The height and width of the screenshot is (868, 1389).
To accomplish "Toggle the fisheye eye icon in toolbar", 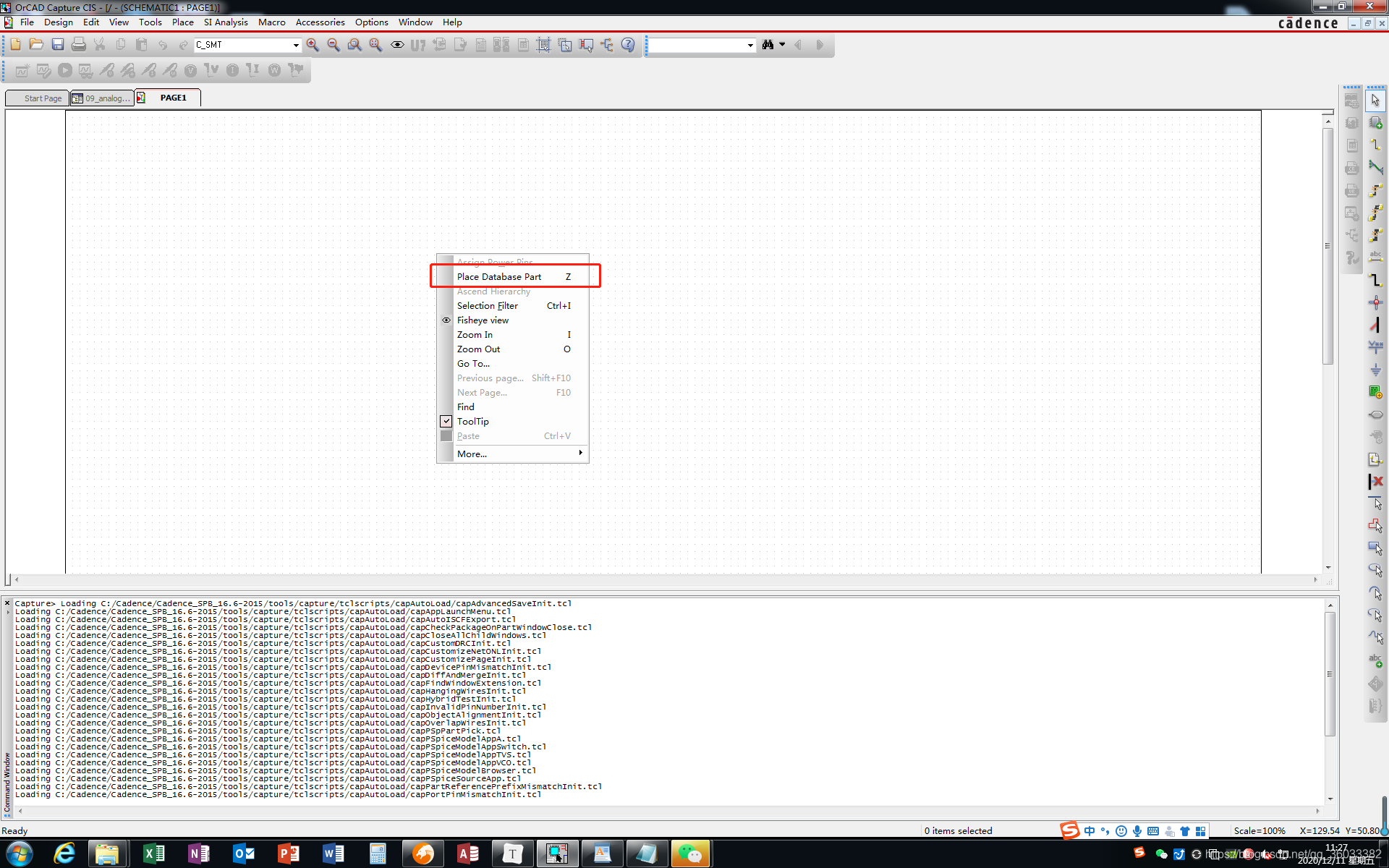I will 397,45.
